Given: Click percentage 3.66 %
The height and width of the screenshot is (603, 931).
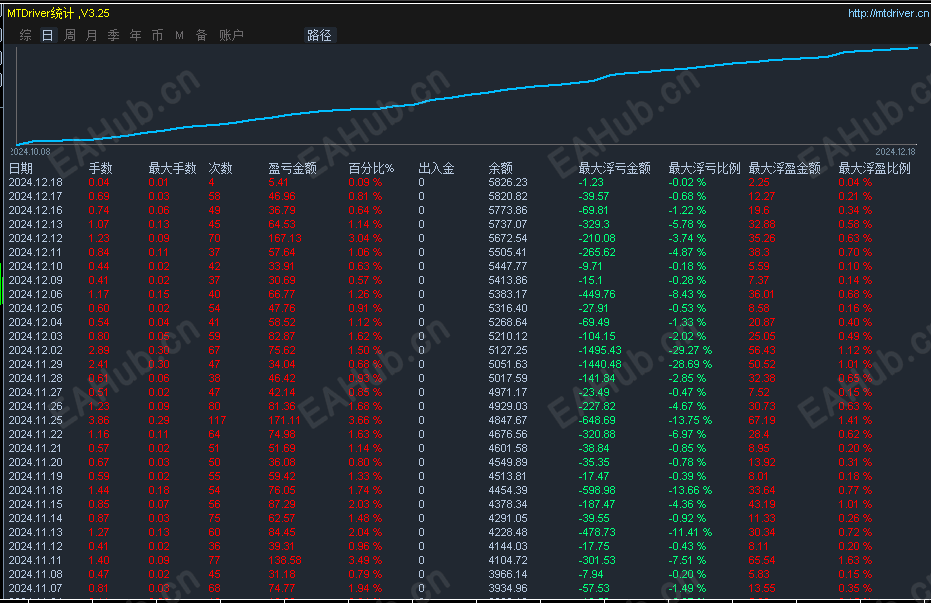Looking at the screenshot, I should [365, 420].
